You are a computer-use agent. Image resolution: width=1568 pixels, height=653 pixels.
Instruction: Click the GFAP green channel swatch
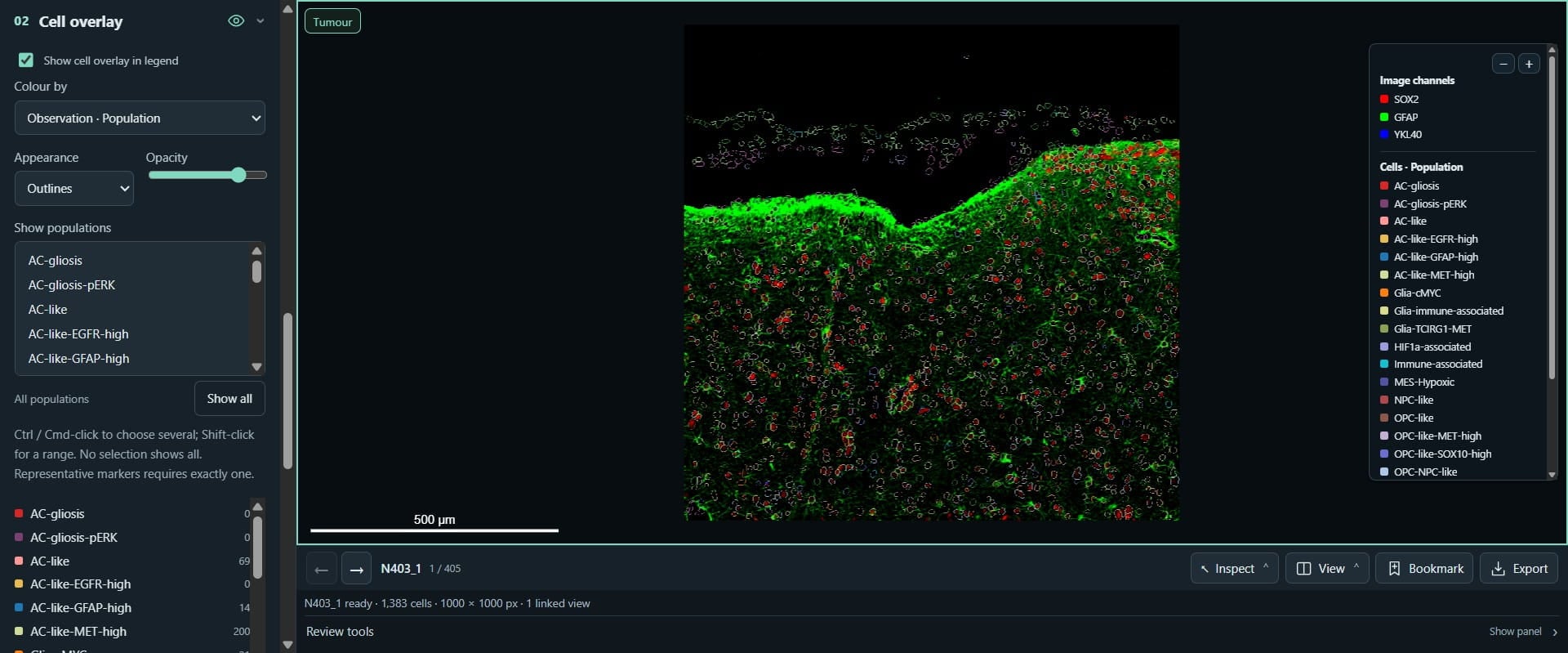1384,117
